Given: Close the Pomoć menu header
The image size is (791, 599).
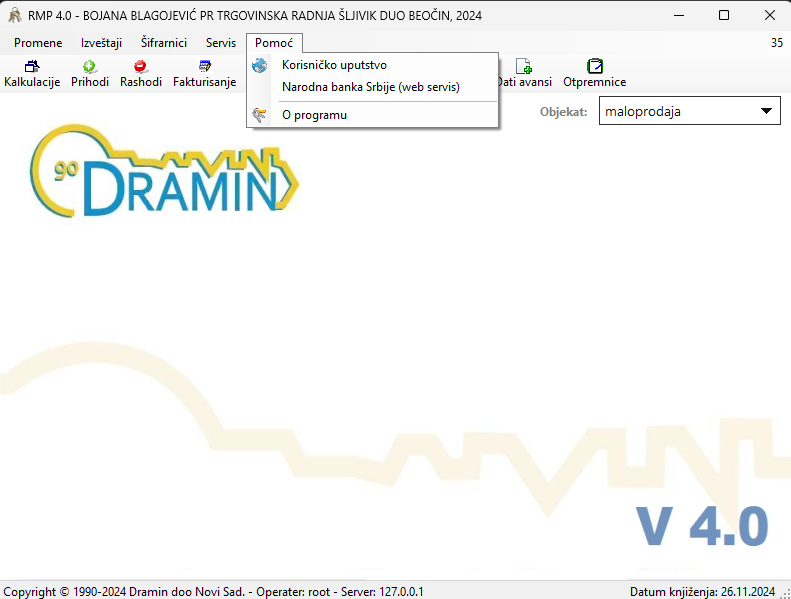Looking at the screenshot, I should pyautogui.click(x=274, y=43).
